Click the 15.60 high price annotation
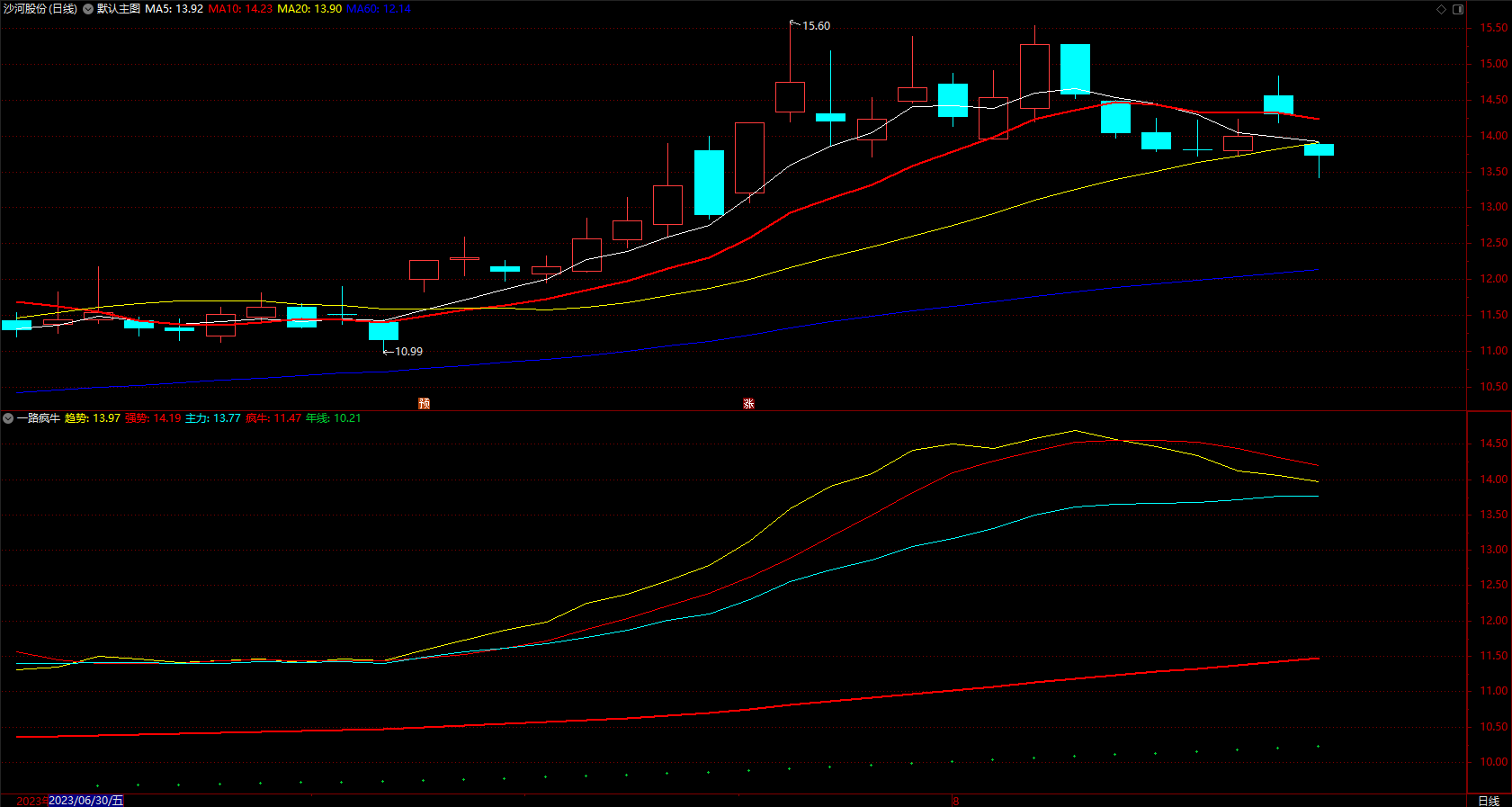1512x807 pixels. [x=816, y=26]
